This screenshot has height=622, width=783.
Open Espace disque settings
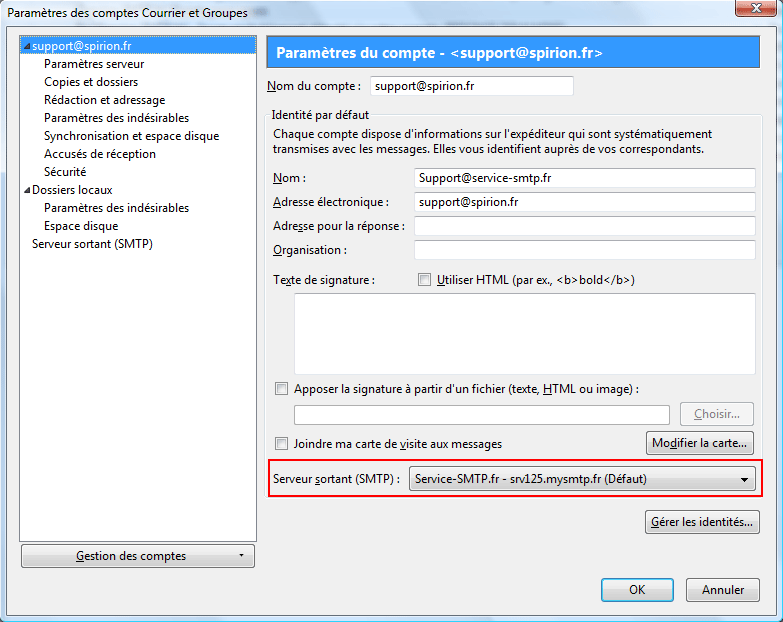[81, 226]
